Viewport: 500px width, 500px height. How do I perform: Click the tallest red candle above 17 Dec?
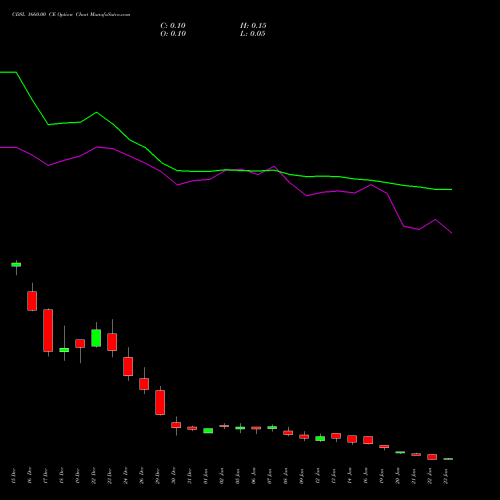pos(48,330)
